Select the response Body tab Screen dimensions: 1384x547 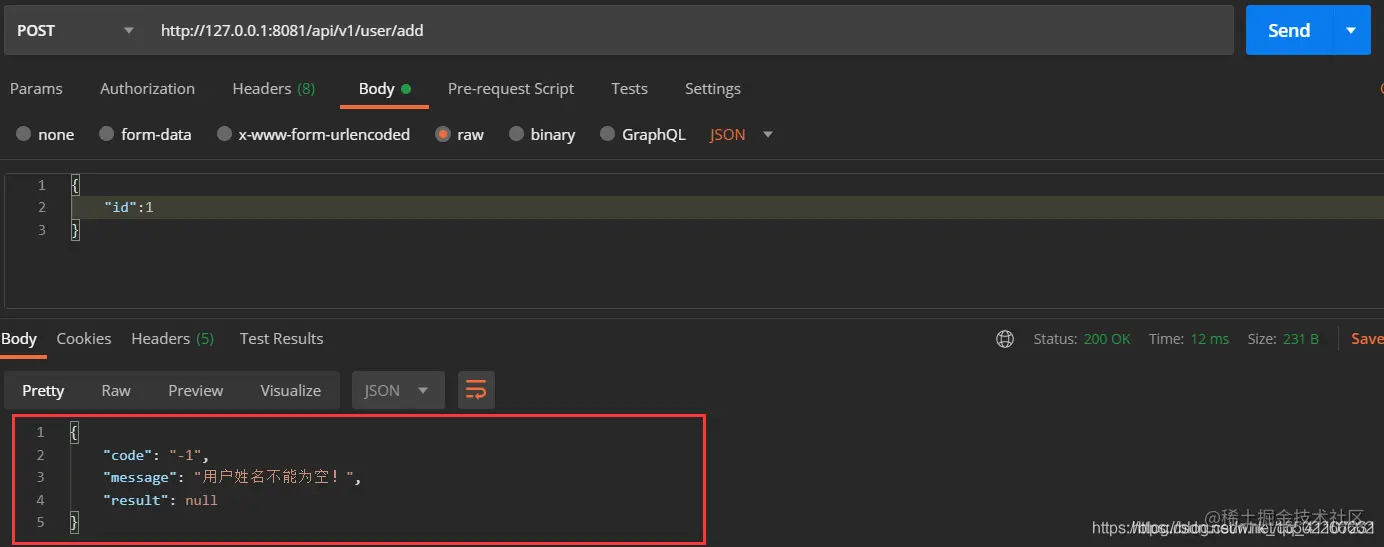tap(19, 338)
